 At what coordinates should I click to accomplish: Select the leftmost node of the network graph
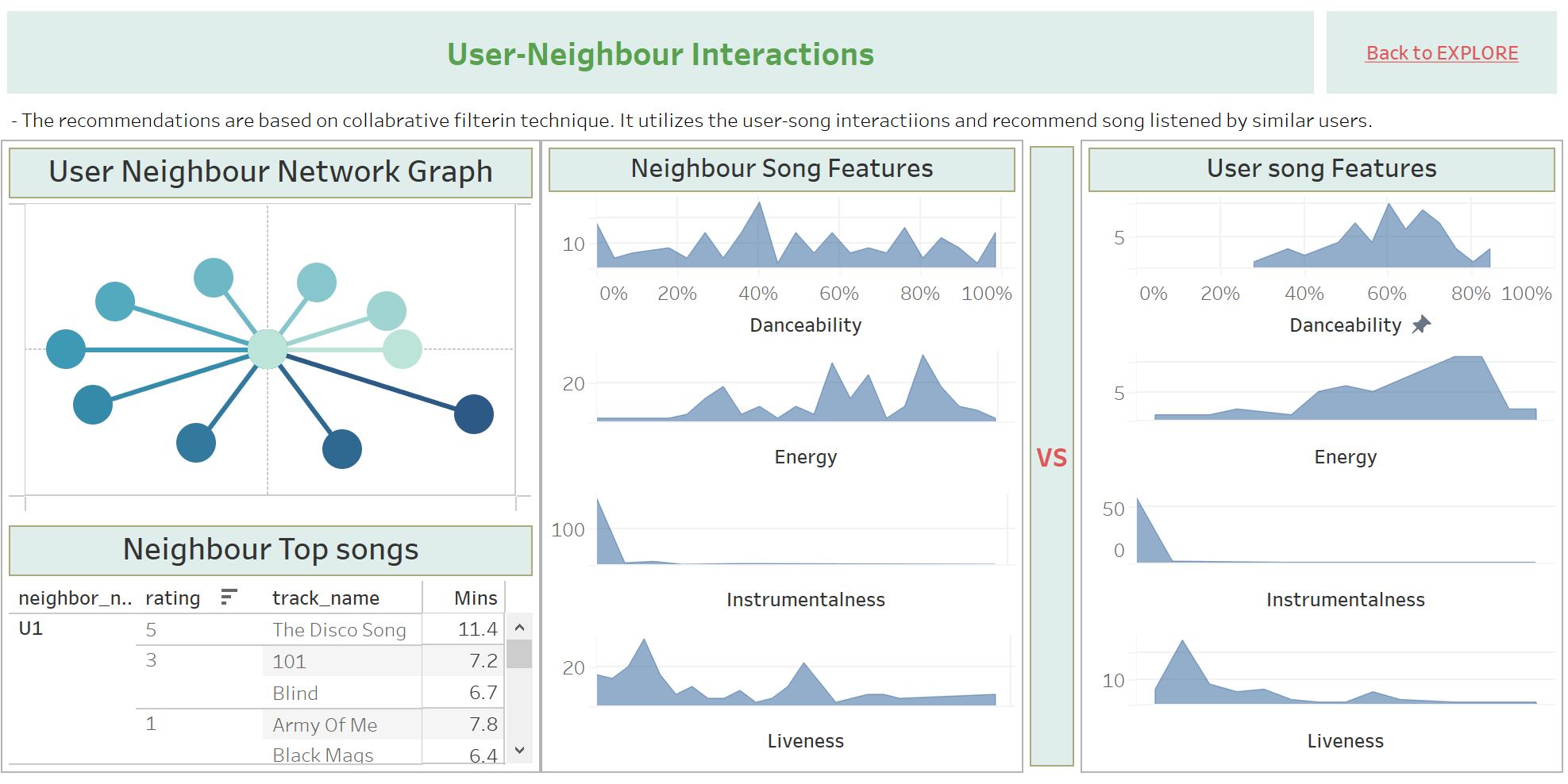(66, 349)
